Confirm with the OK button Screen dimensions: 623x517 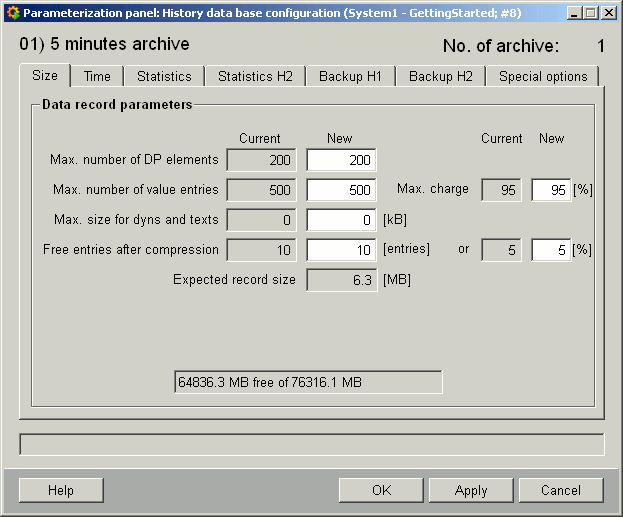pyautogui.click(x=381, y=490)
